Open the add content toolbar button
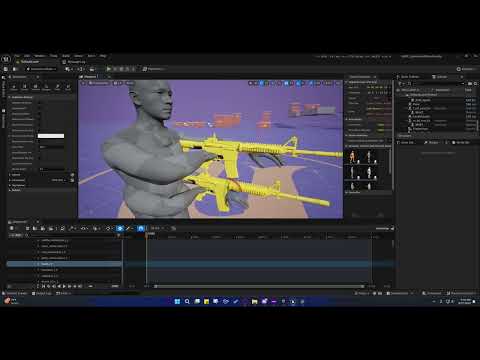480x360 pixels. coord(68,69)
